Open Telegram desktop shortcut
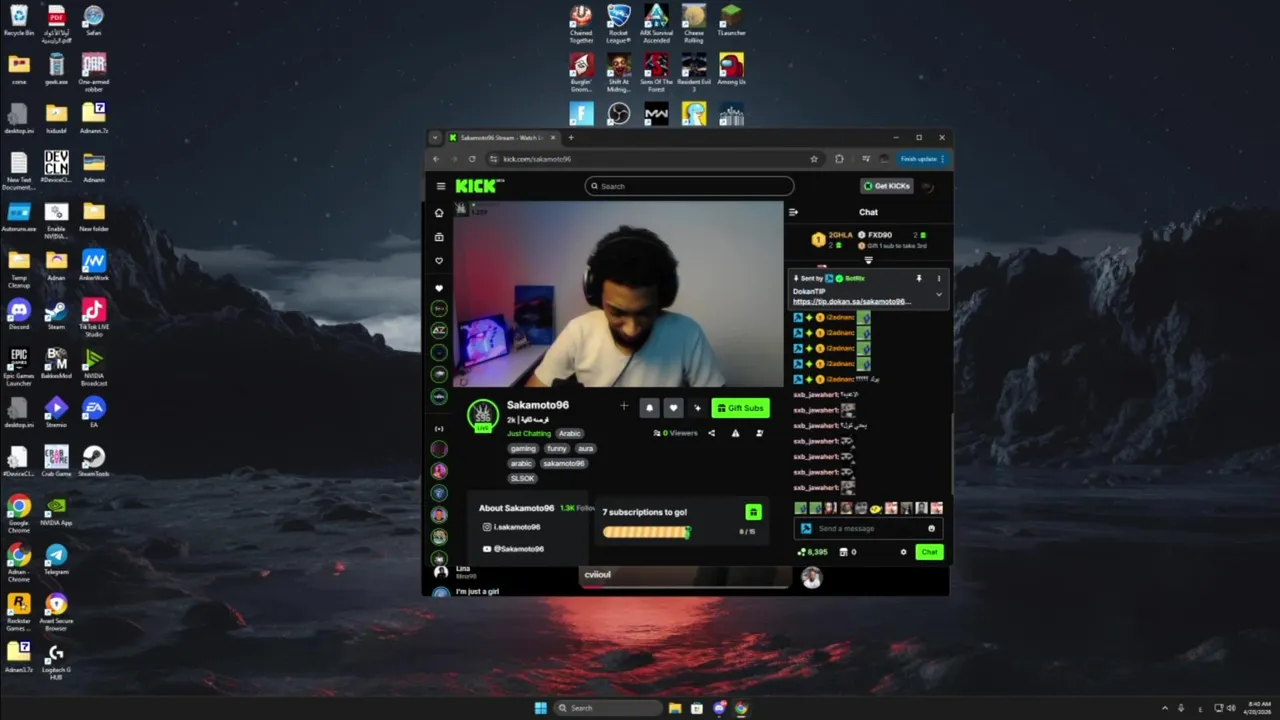 point(56,560)
